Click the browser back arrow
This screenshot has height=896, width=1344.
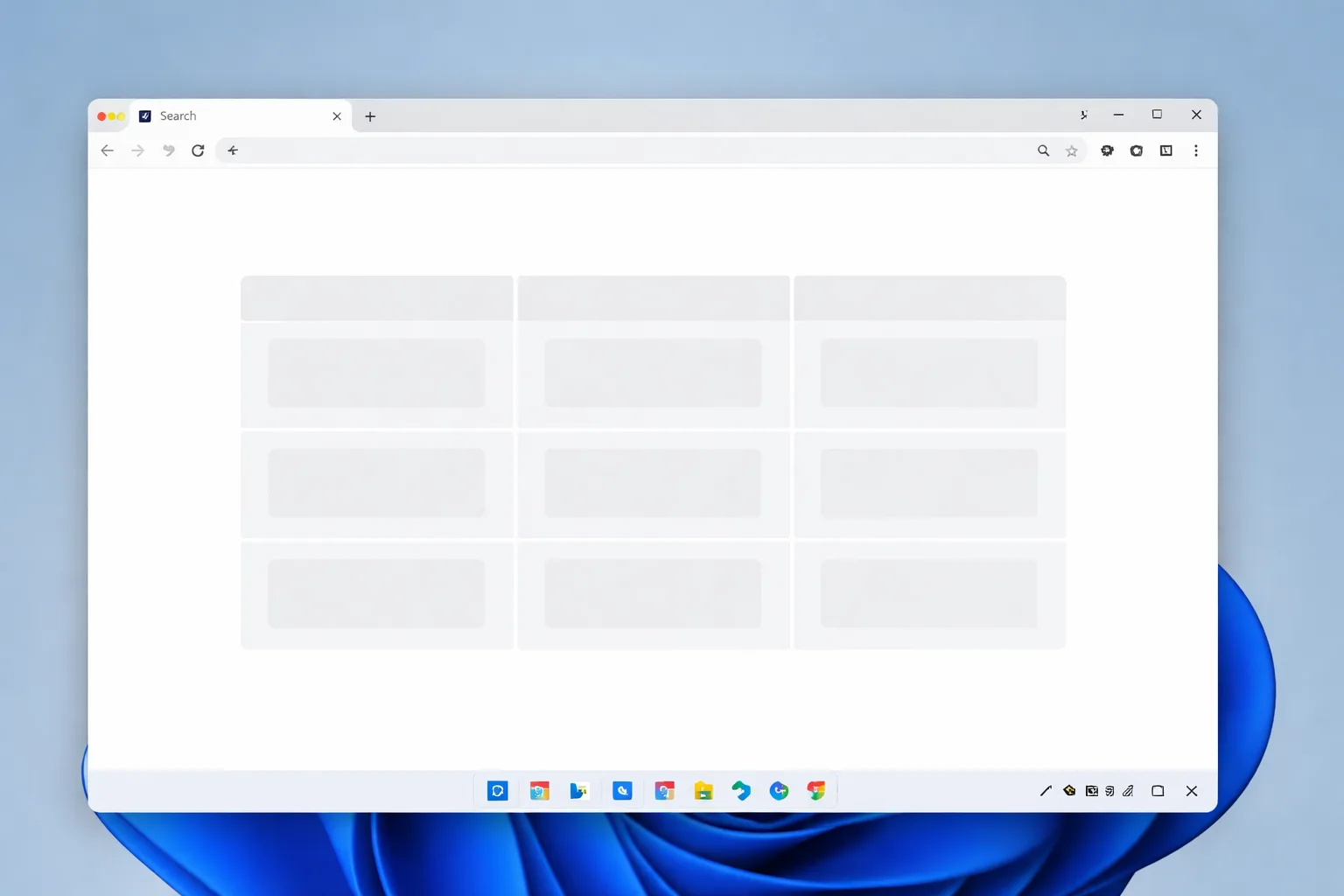coord(107,150)
